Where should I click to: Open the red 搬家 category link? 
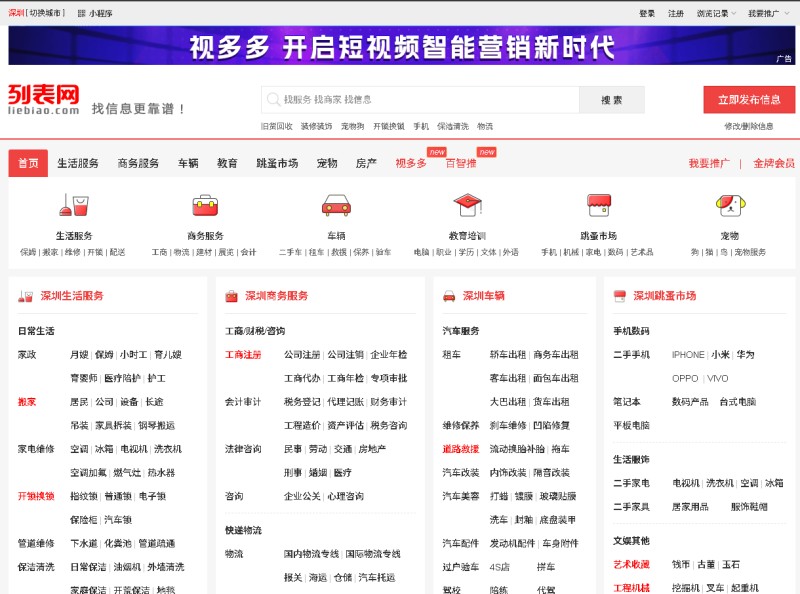point(27,402)
